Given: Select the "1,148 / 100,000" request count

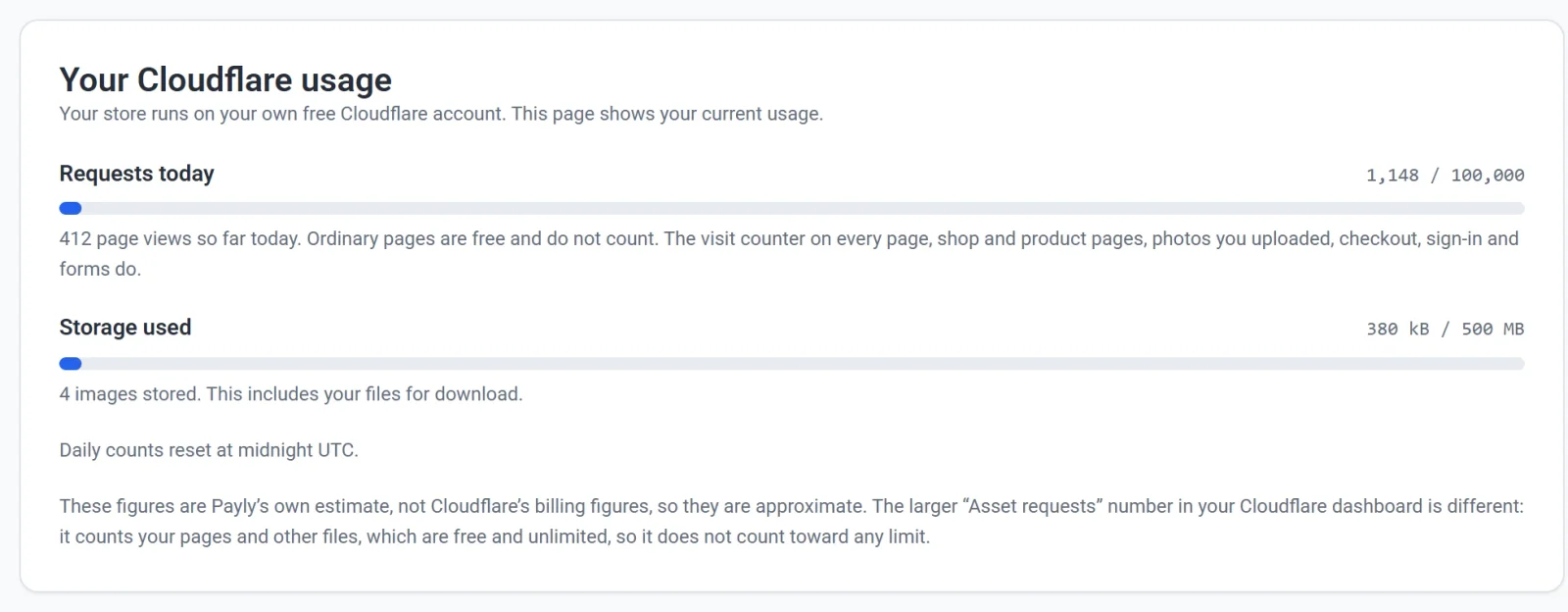Looking at the screenshot, I should click(1445, 176).
